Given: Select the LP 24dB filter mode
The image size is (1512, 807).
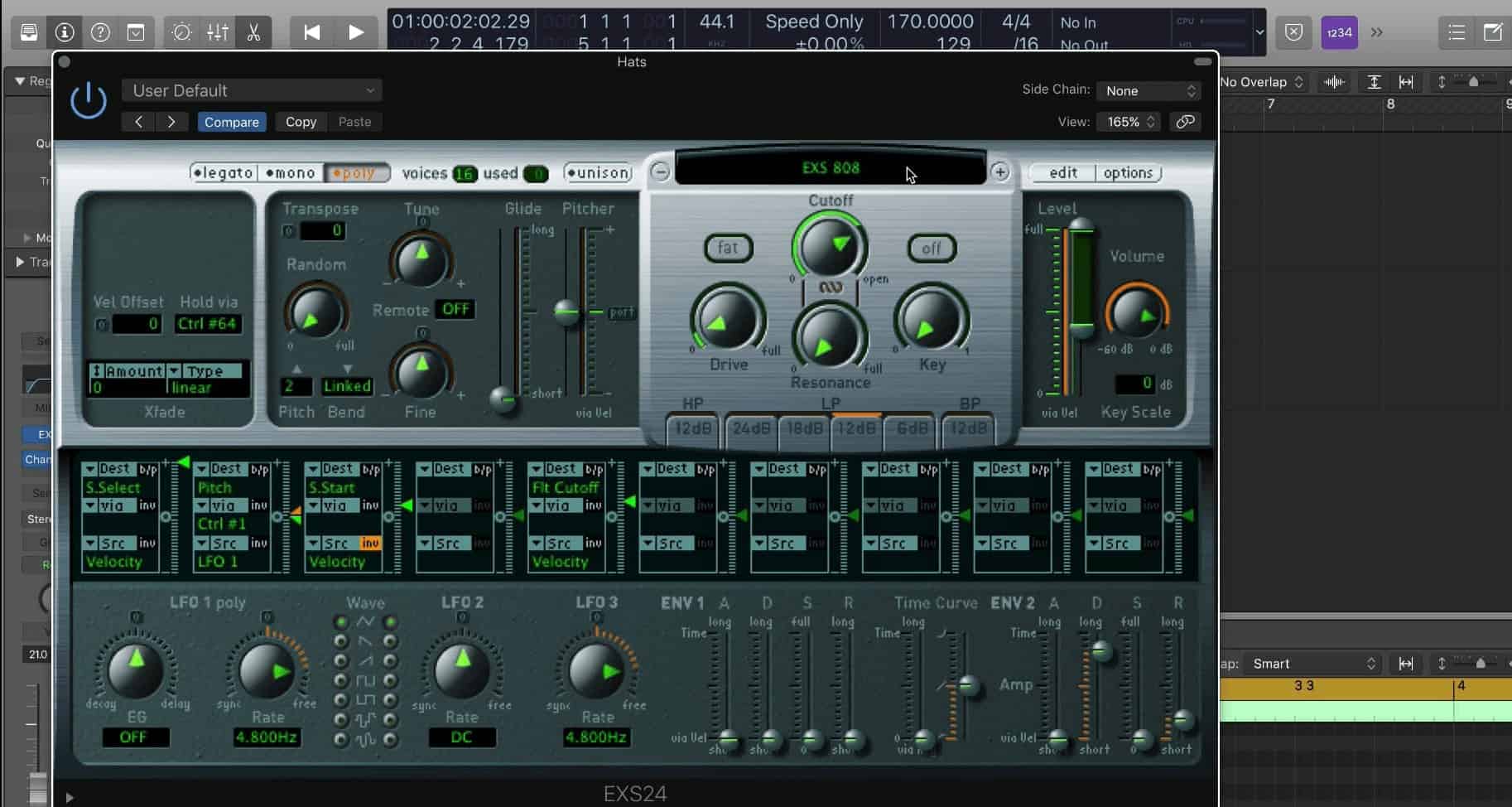Looking at the screenshot, I should click(x=751, y=428).
